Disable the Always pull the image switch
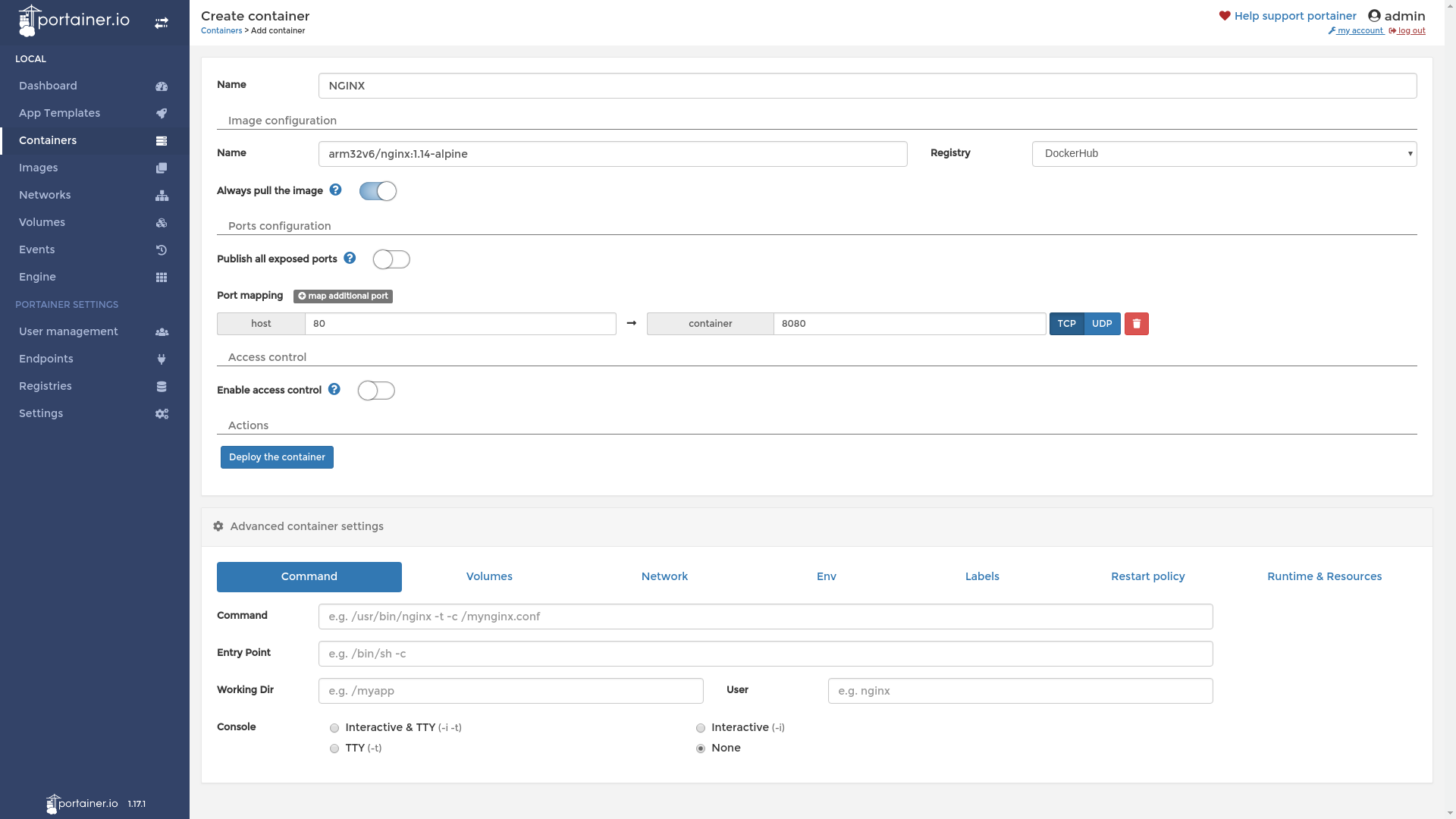The height and width of the screenshot is (819, 1456). tap(378, 191)
